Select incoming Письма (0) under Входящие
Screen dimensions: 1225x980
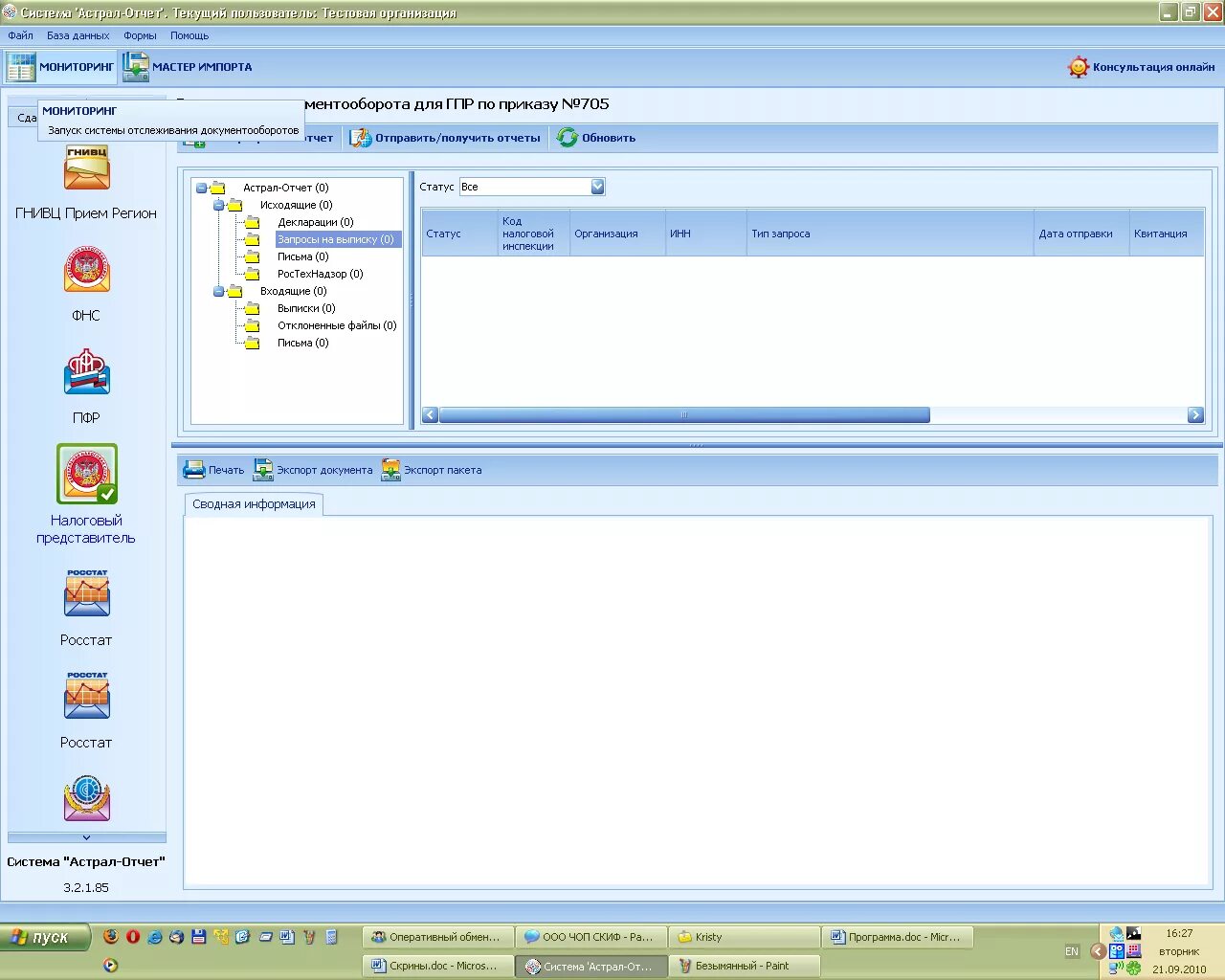tap(302, 343)
